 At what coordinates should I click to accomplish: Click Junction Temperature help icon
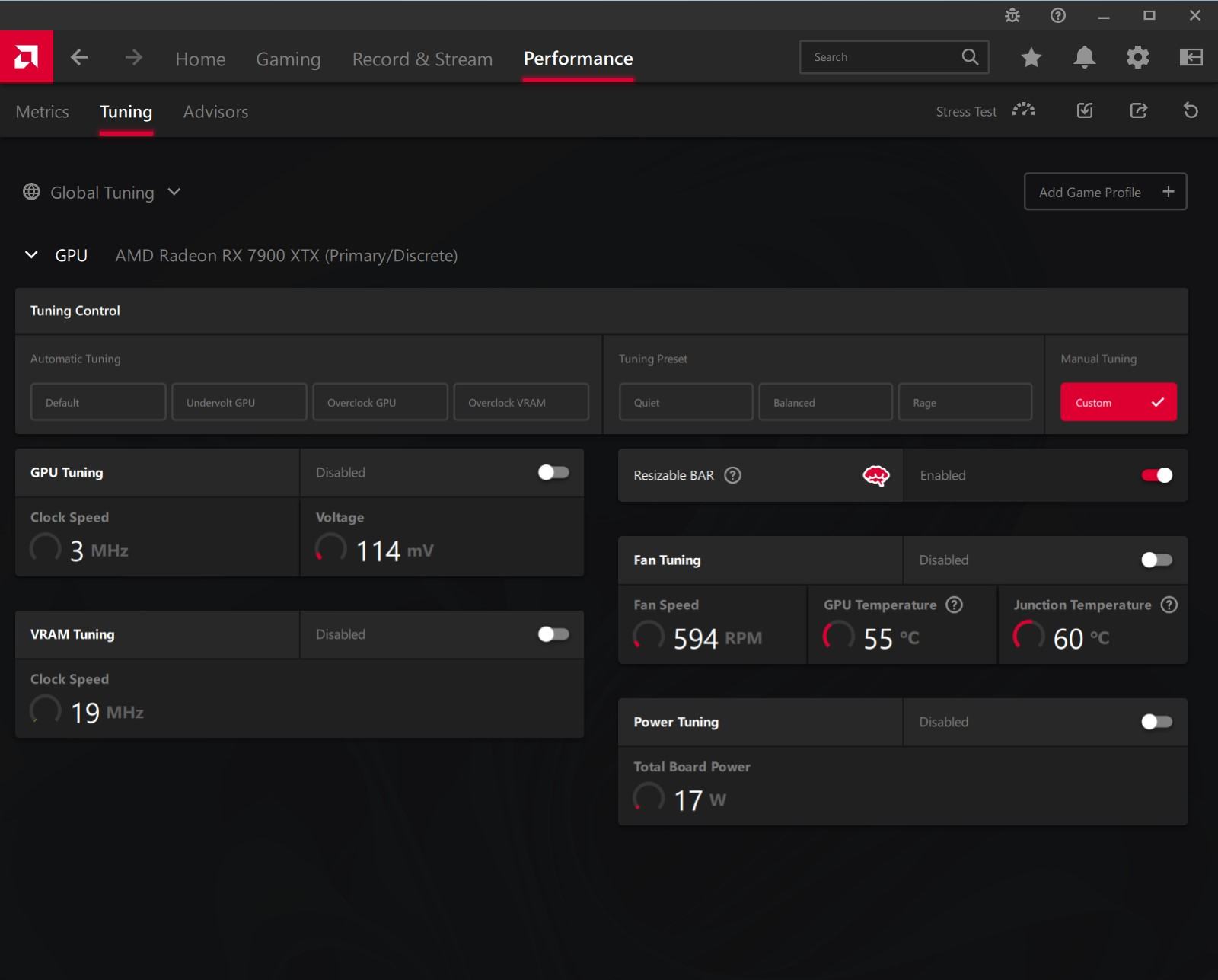click(1169, 605)
